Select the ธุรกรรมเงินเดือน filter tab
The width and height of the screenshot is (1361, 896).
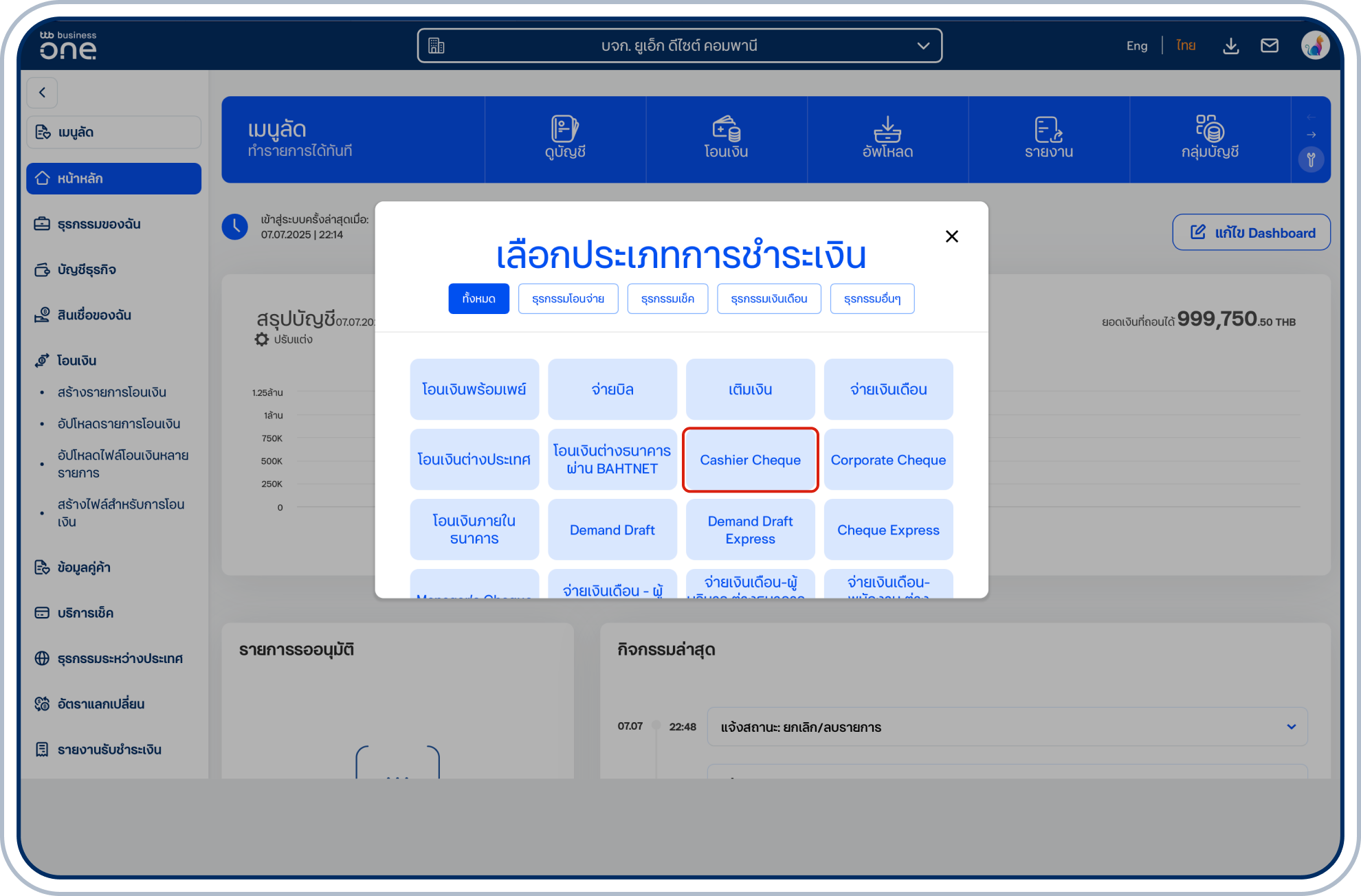768,299
